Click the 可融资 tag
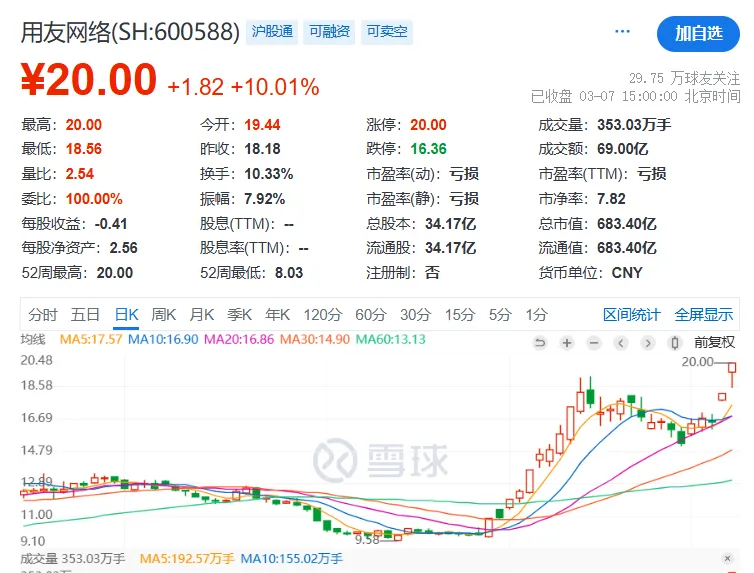This screenshot has width=754, height=573. [329, 32]
